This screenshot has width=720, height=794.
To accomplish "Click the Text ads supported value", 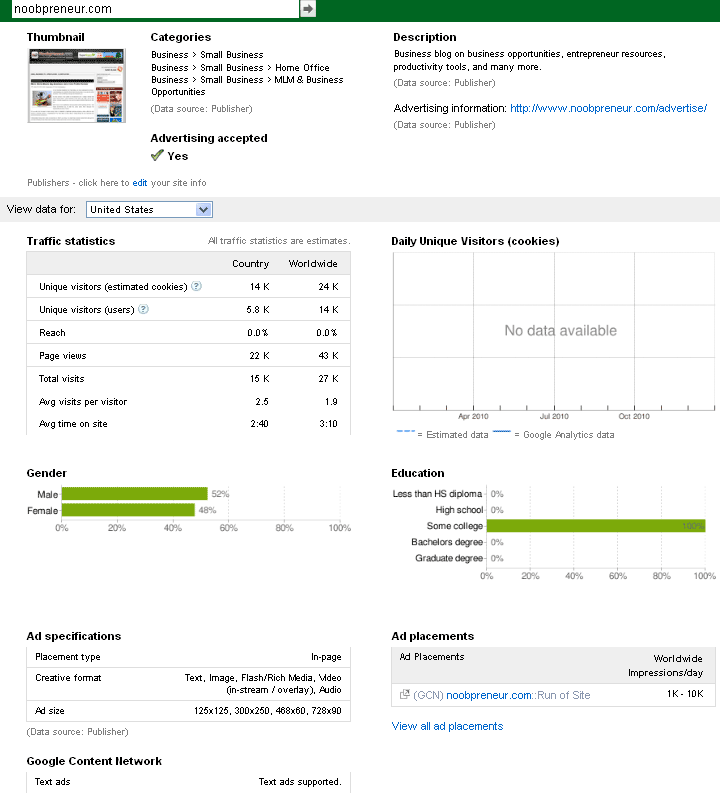I will (x=300, y=782).
